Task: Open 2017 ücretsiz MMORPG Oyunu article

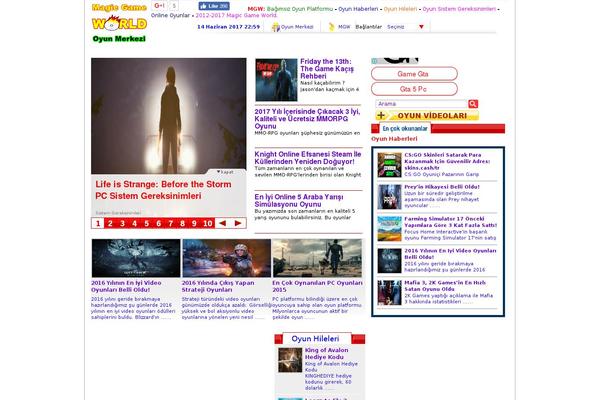Action: pos(307,119)
